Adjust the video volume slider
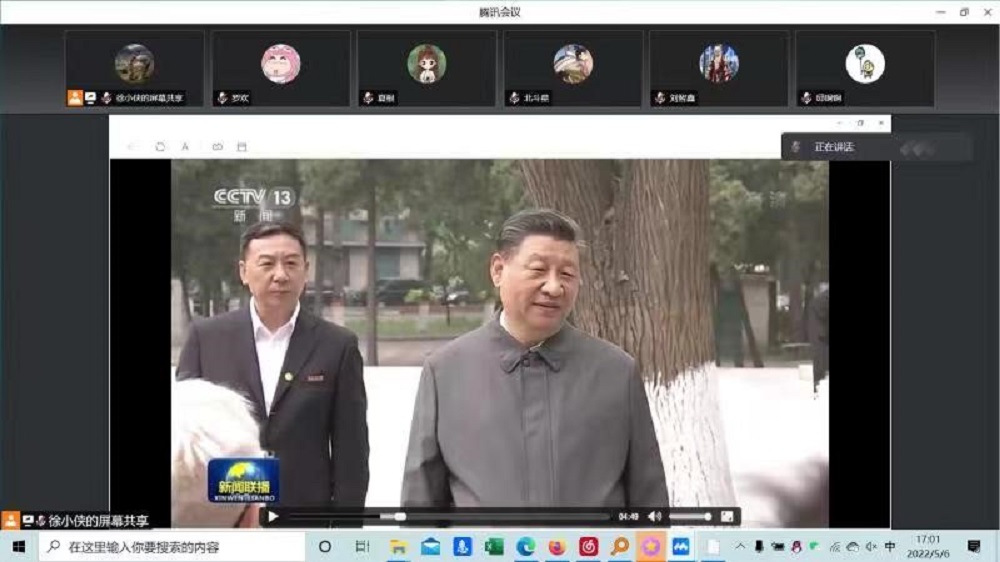This screenshot has width=1000, height=562. 690,517
